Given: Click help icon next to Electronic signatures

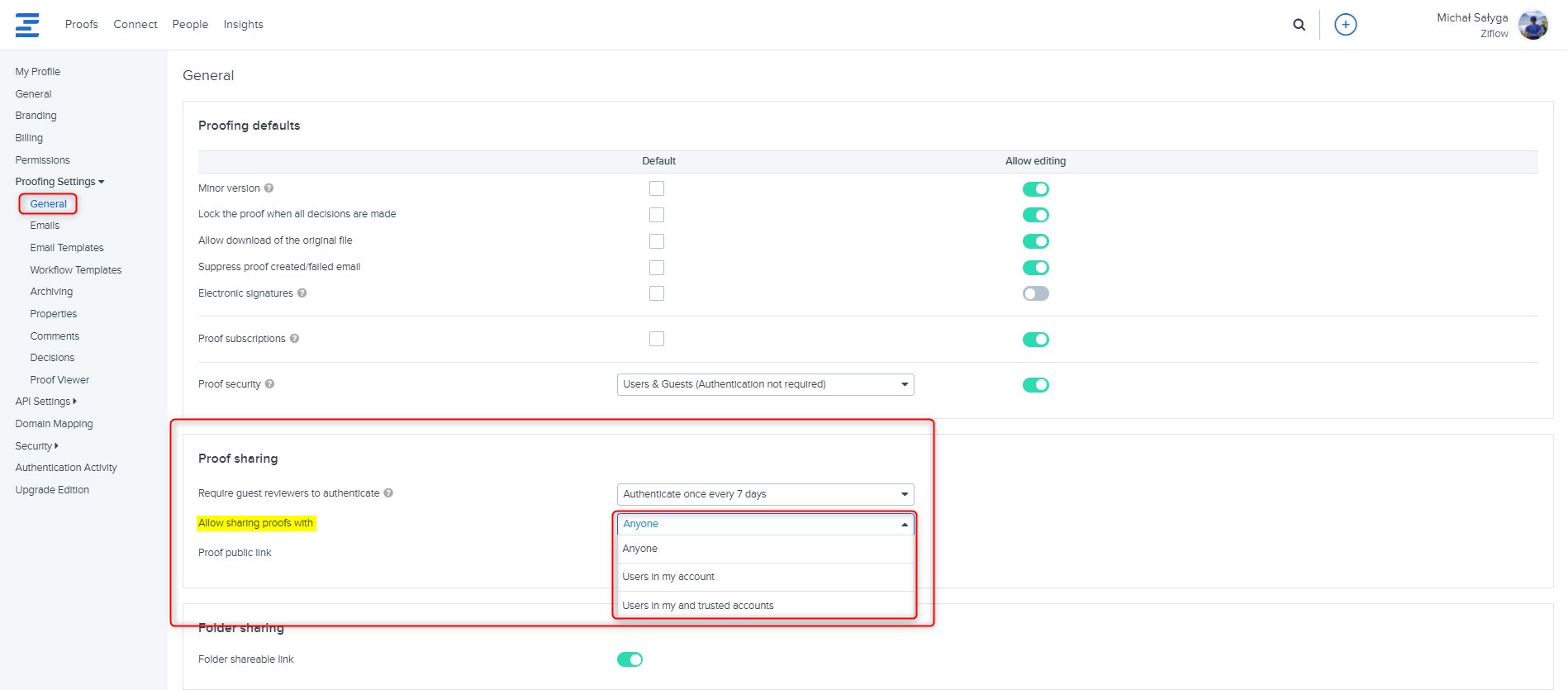Looking at the screenshot, I should pos(302,293).
